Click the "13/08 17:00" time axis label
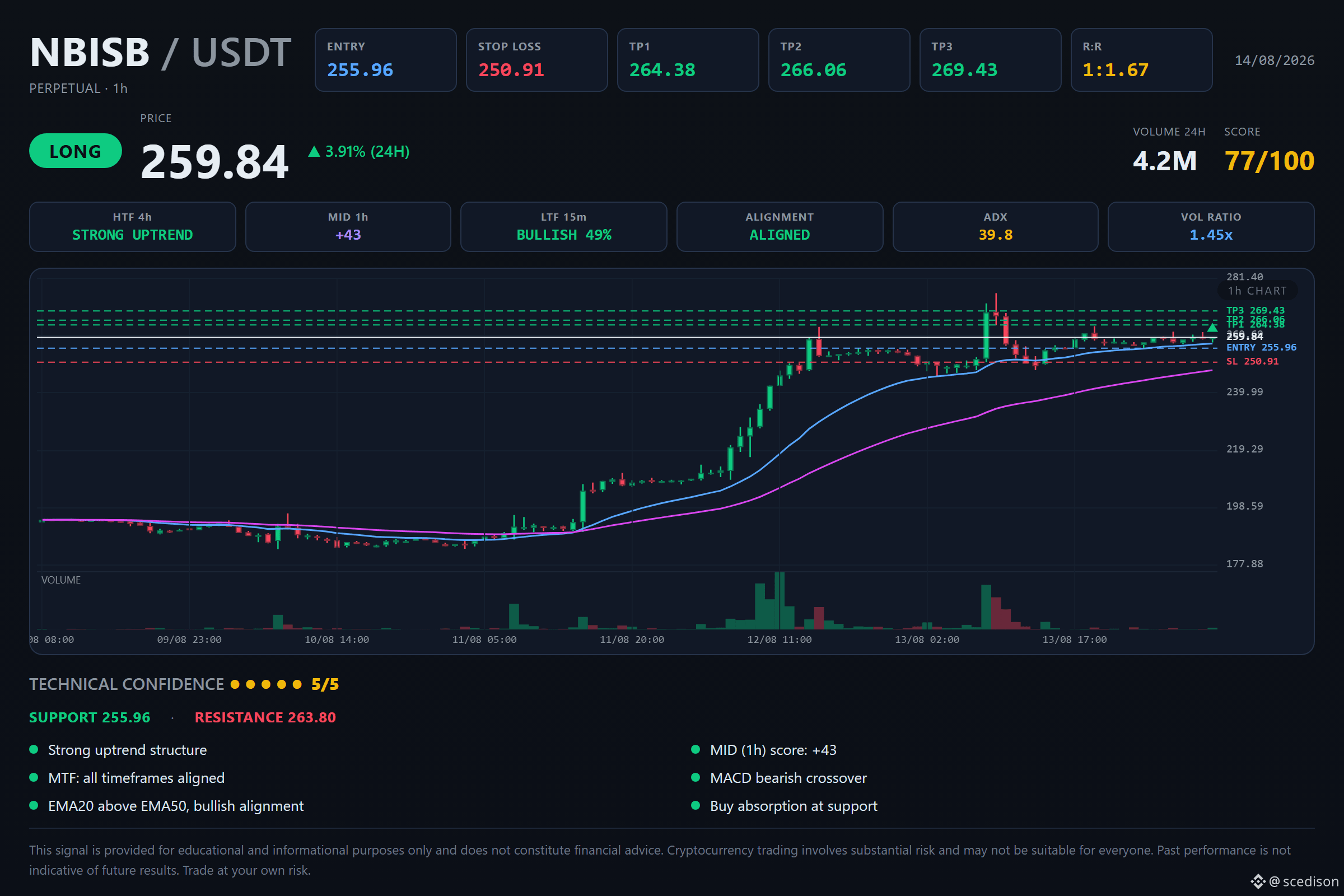 click(x=1074, y=640)
